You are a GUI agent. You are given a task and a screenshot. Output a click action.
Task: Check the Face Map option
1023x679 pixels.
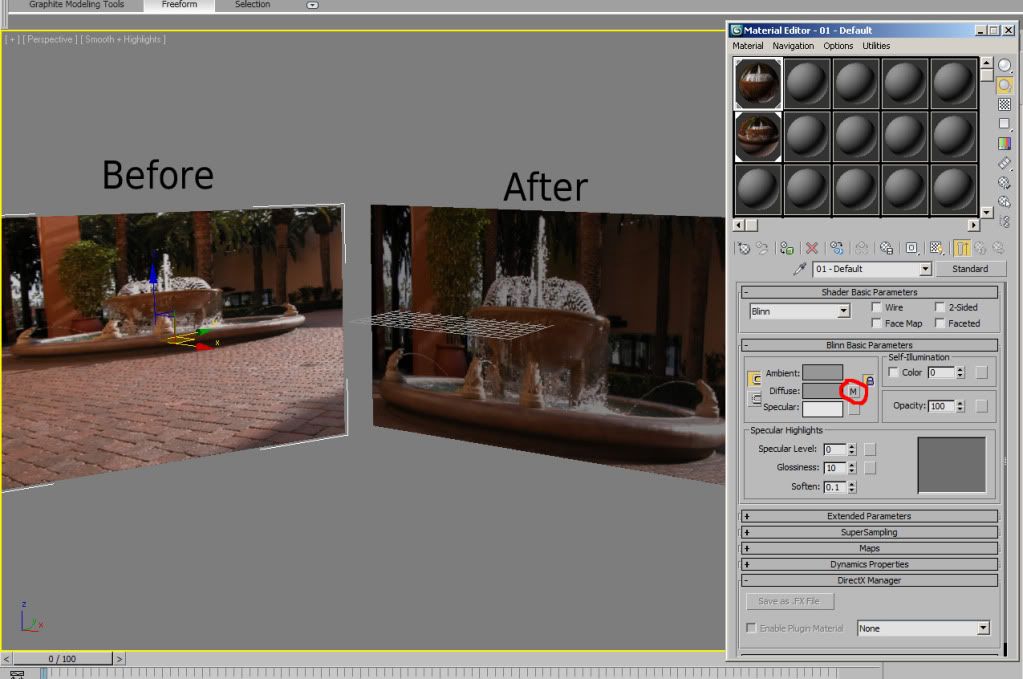coord(876,323)
